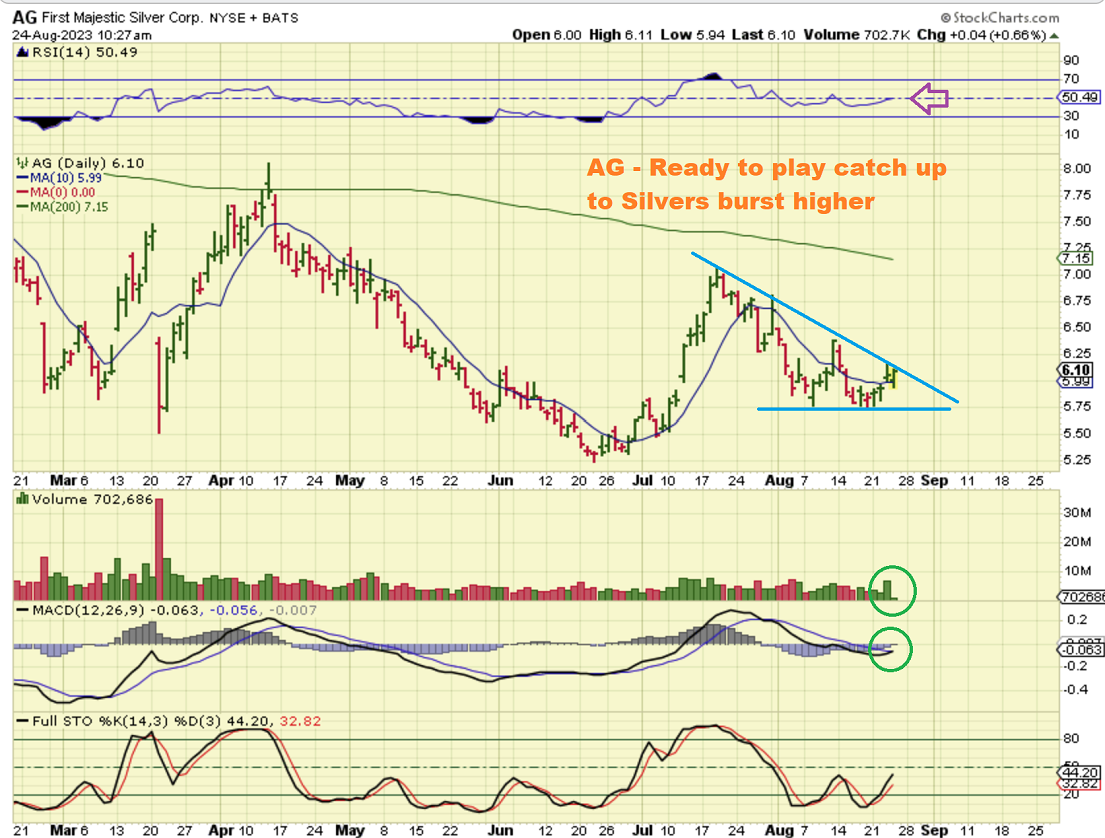
Task: Click the 8.00 price axis label
Action: (1077, 168)
